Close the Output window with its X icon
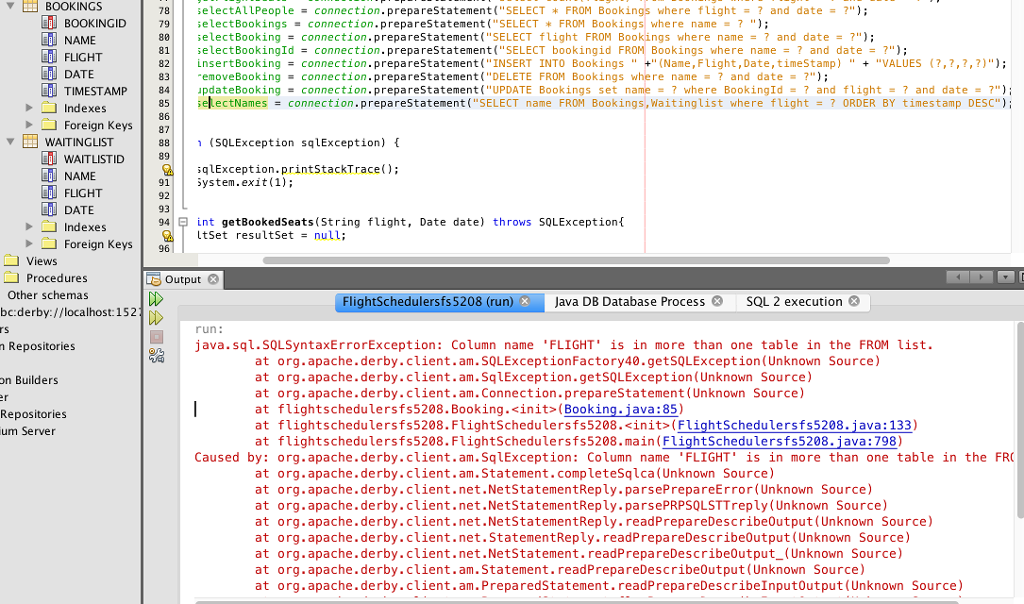The width and height of the screenshot is (1024, 604). (x=213, y=279)
